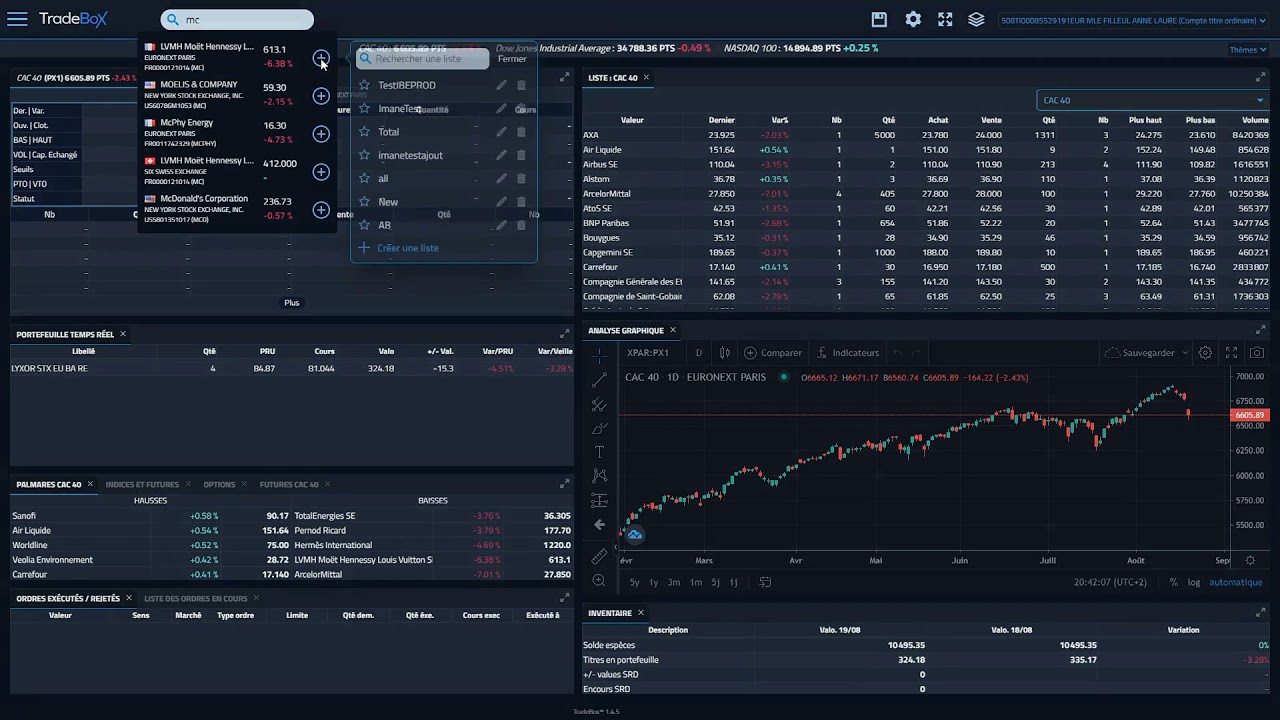Click go-to-date calendar icon under chart
This screenshot has width=1280, height=720.
765,582
